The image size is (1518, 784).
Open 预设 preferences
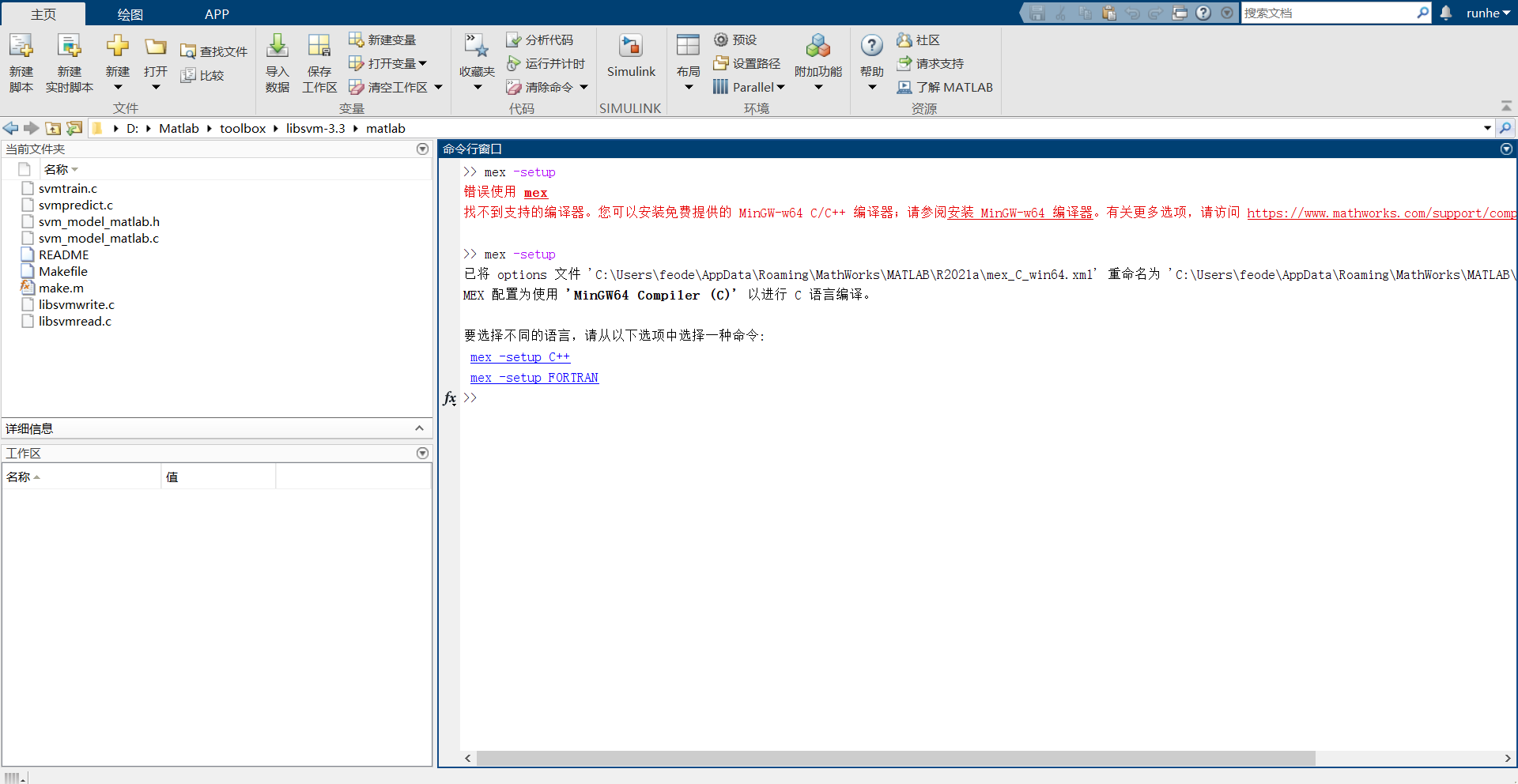(x=735, y=40)
